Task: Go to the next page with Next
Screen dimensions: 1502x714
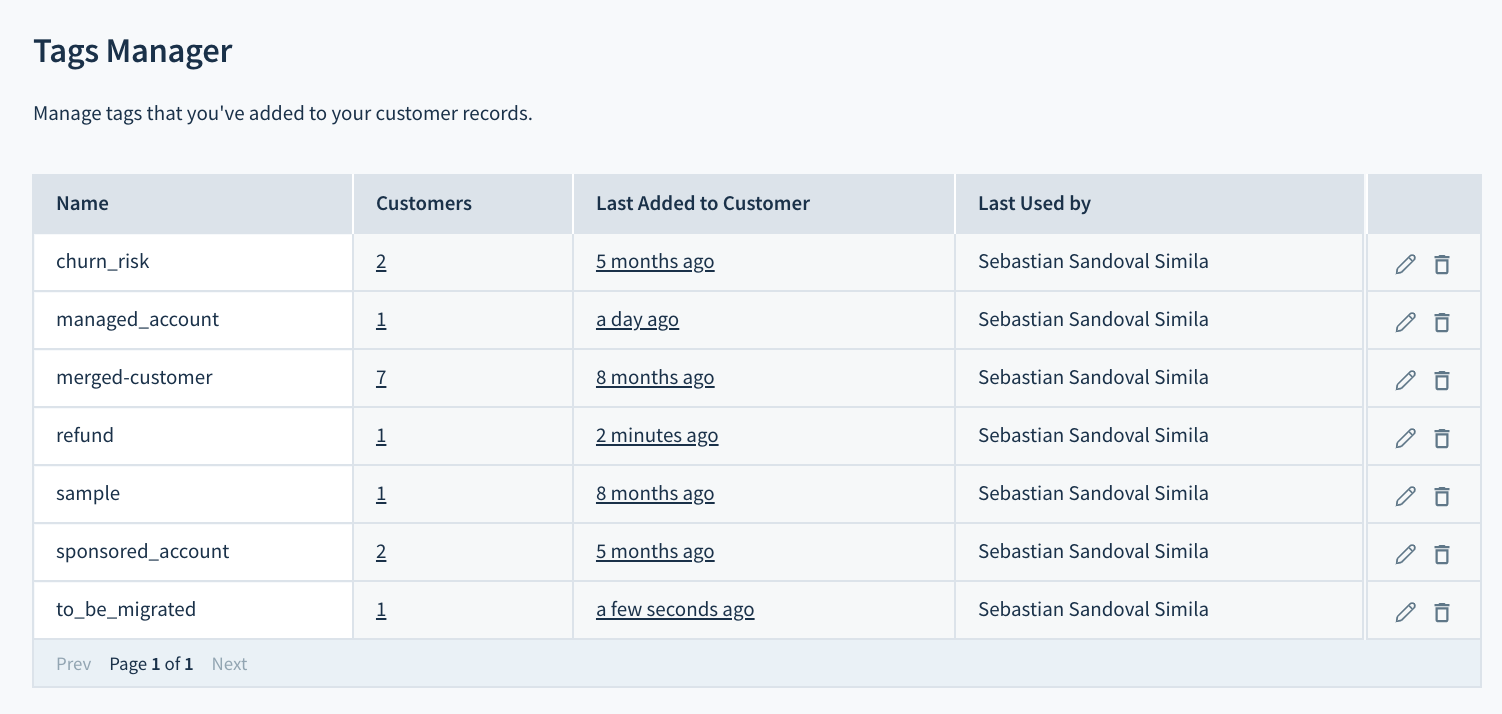Action: [229, 664]
